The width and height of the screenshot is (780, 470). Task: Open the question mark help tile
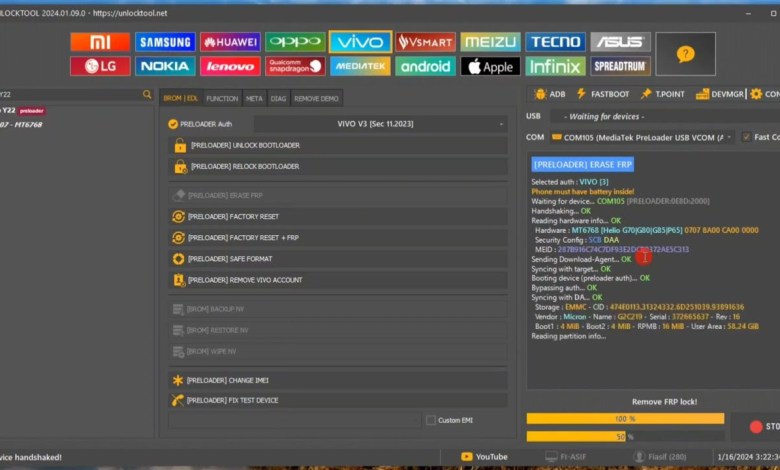pyautogui.click(x=685, y=54)
